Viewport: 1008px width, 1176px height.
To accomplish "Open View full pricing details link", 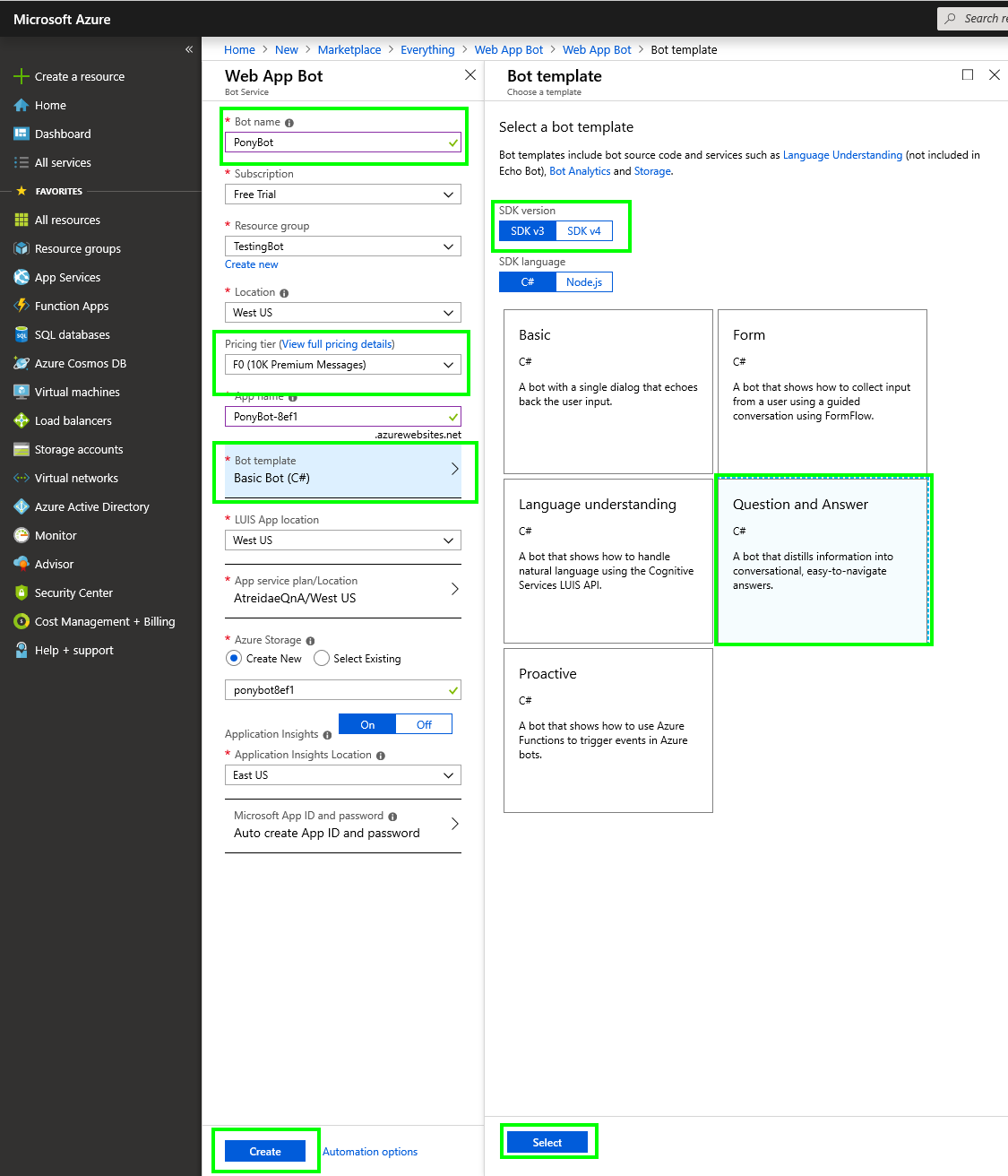I will (338, 344).
